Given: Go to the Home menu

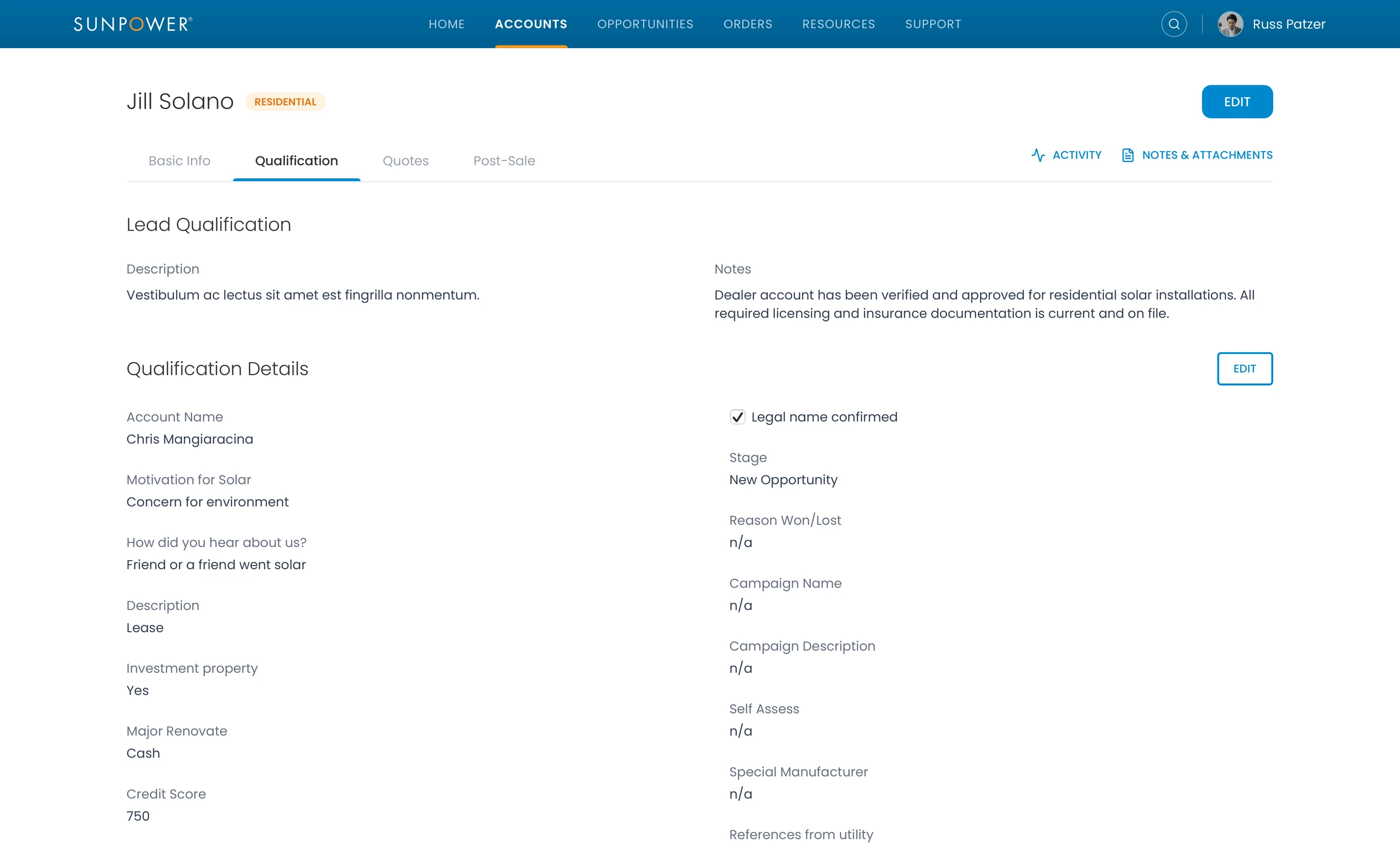Looking at the screenshot, I should point(447,24).
